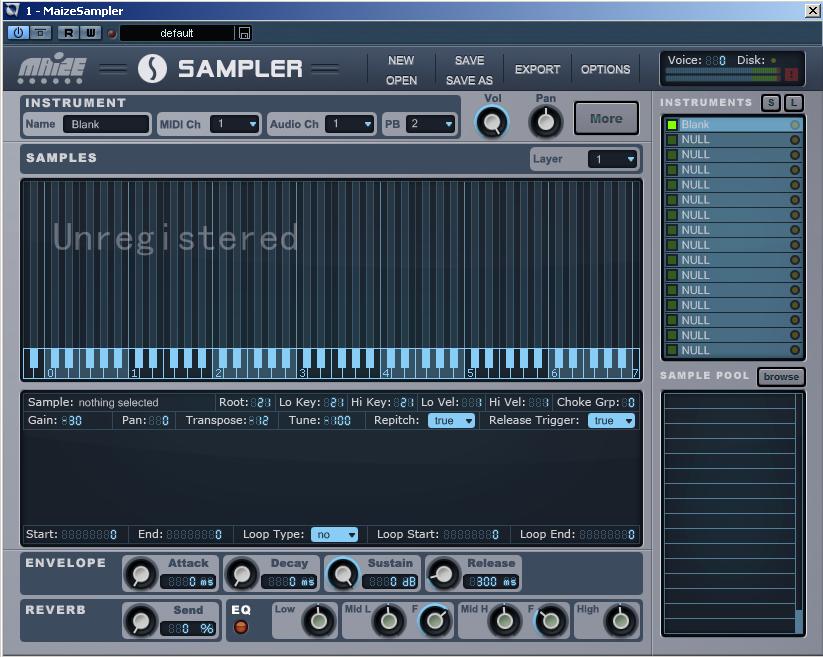
Task: Click the Loop Start value field
Action: [x=471, y=534]
